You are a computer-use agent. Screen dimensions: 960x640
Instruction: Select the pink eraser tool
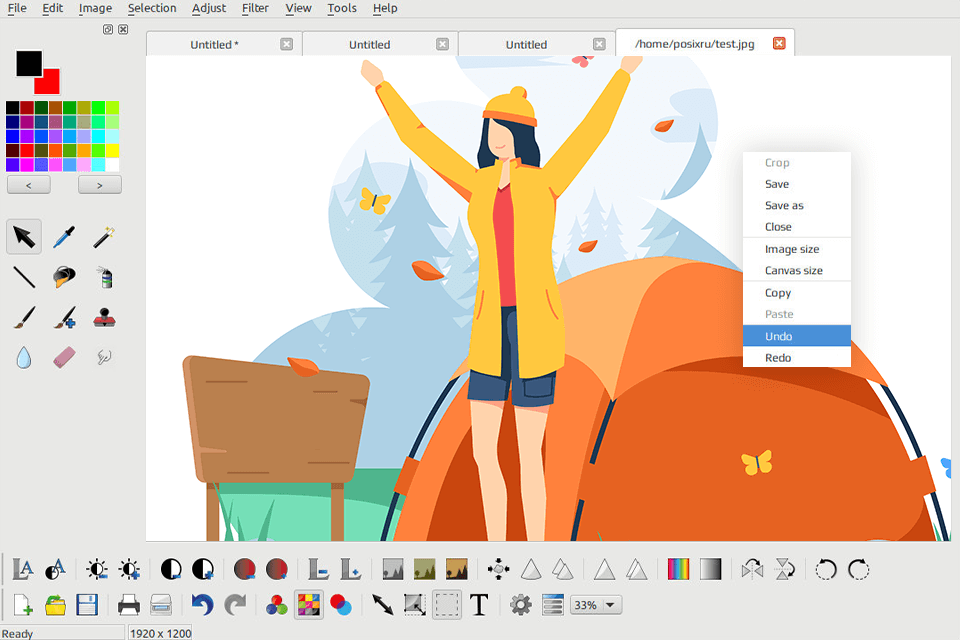pos(64,358)
